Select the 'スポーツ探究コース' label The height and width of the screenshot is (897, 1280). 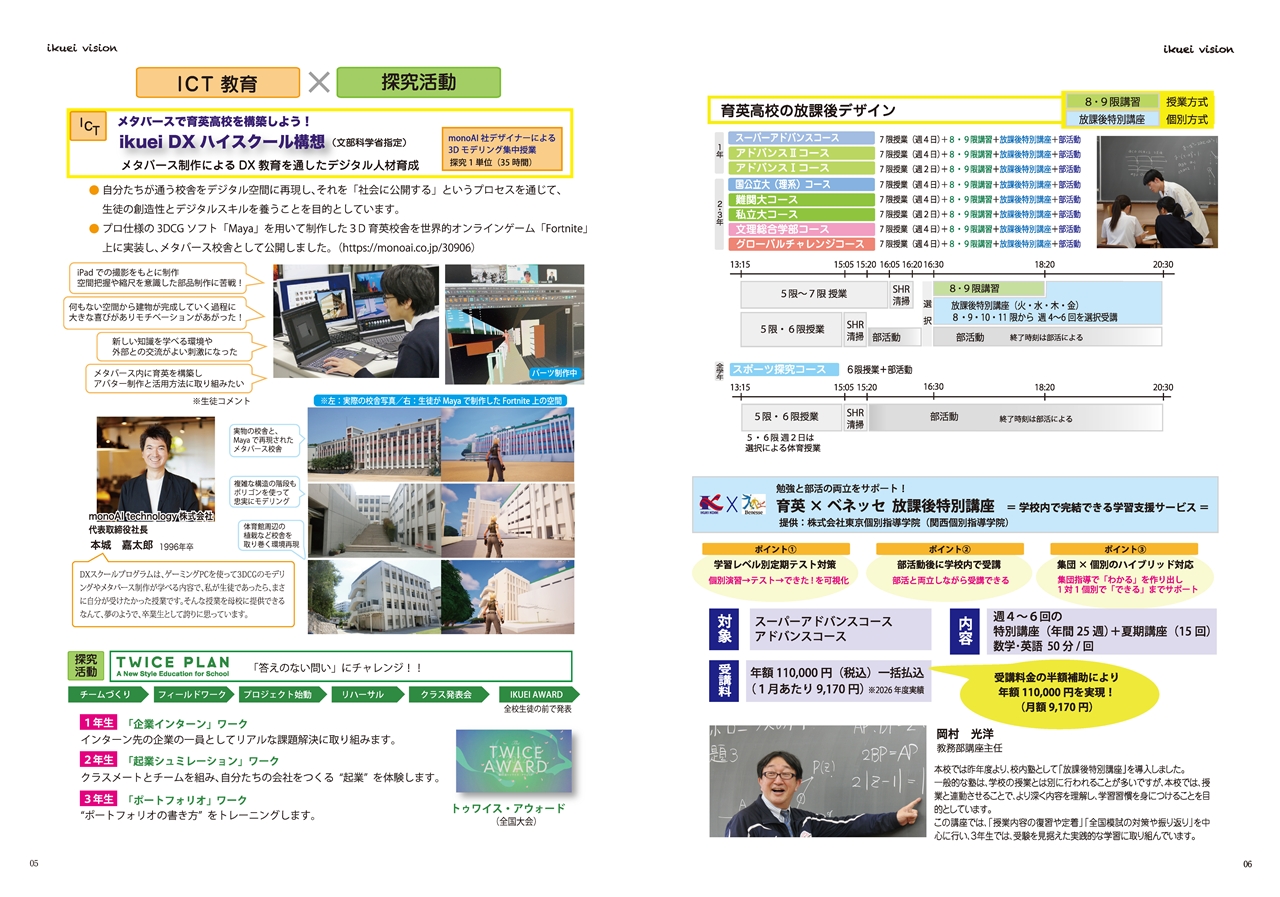coord(784,369)
